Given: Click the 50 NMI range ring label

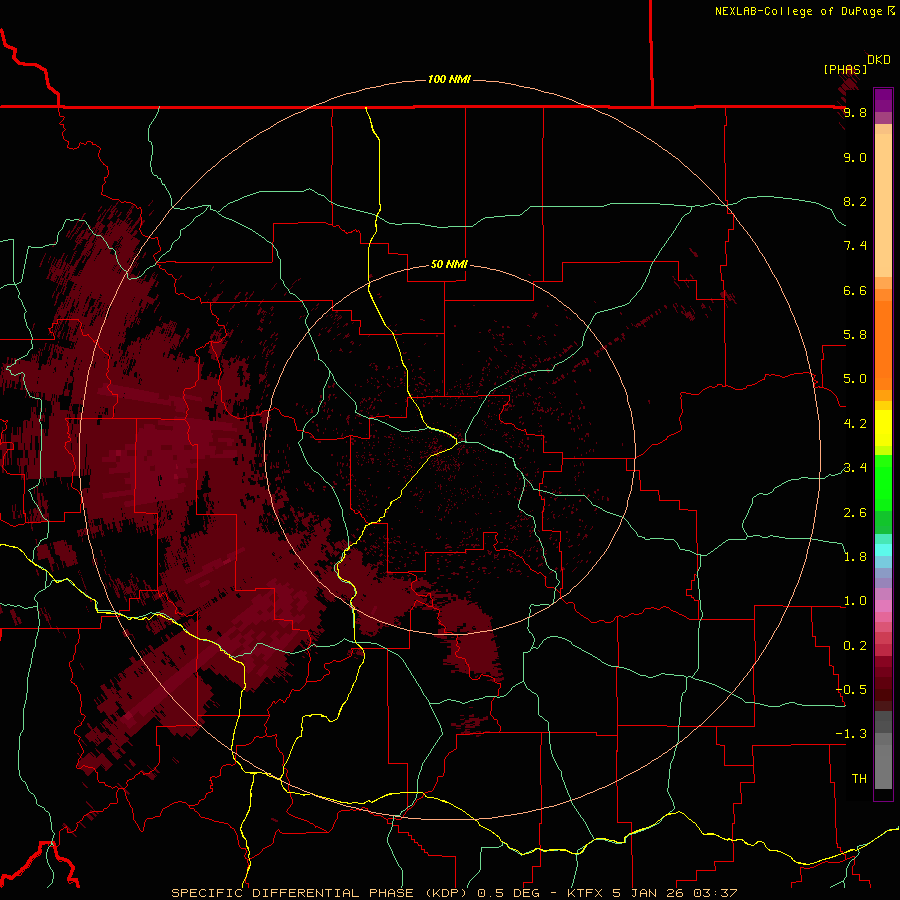Looking at the screenshot, I should (x=449, y=264).
